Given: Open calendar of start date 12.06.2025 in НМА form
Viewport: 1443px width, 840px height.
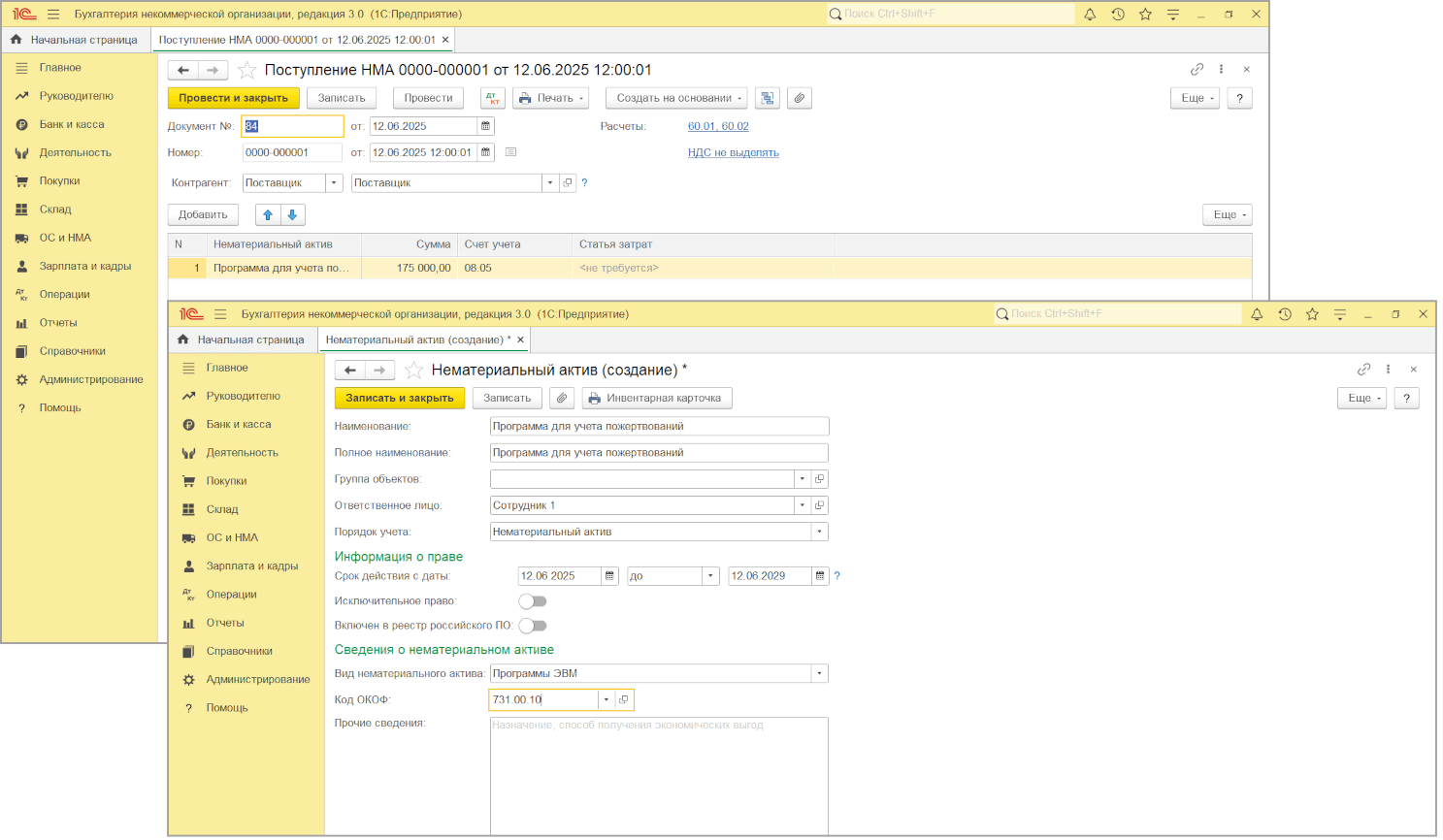Looking at the screenshot, I should coord(609,576).
